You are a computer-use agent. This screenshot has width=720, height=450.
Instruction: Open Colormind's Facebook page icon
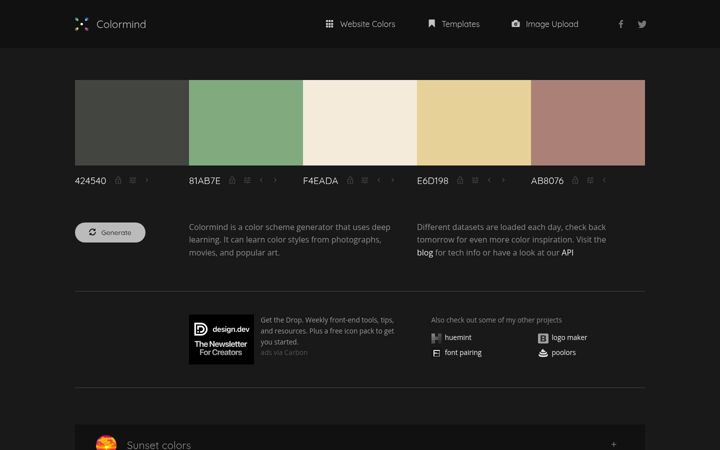click(x=621, y=24)
